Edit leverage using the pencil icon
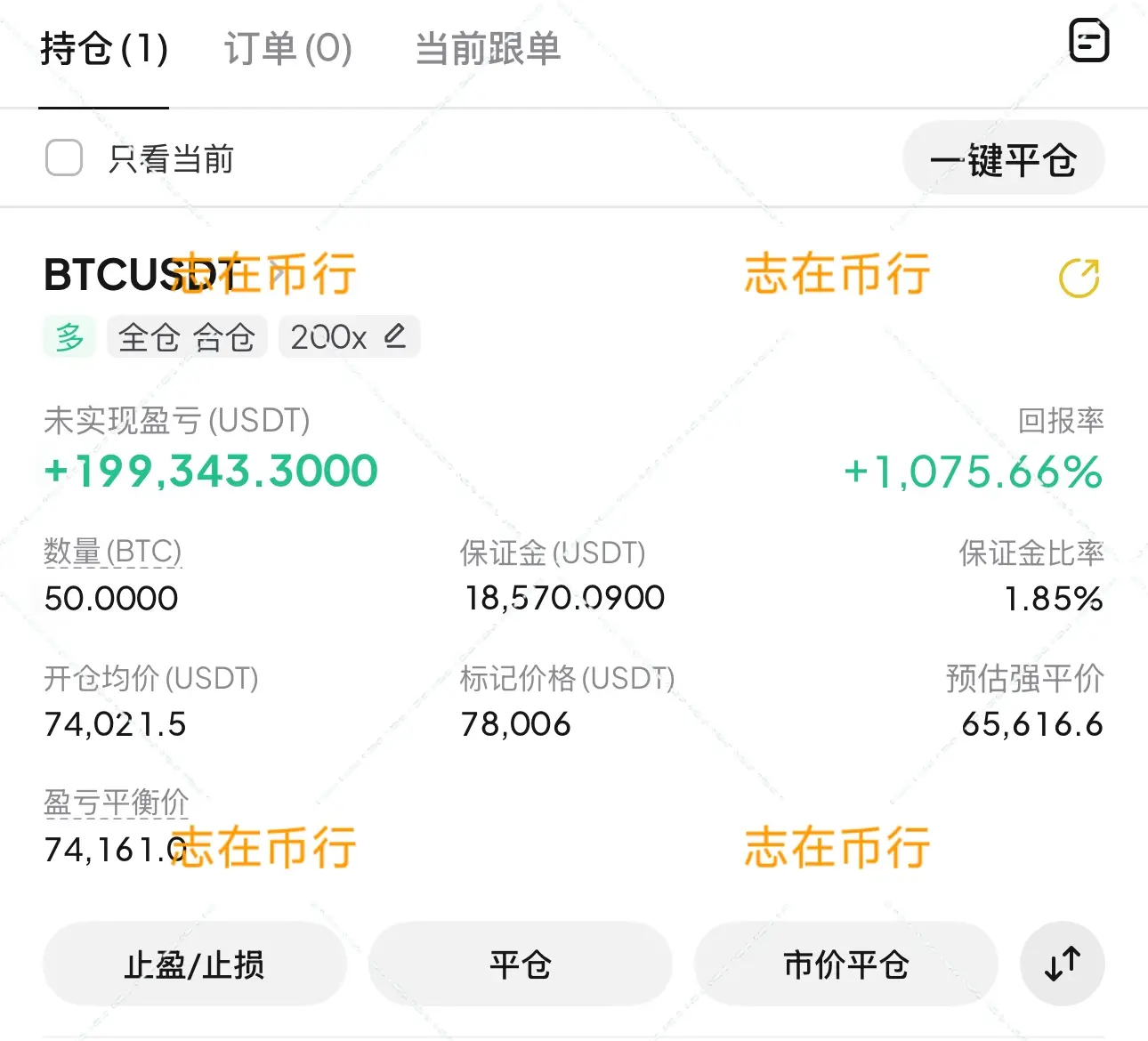This screenshot has height=1041, width=1148. click(395, 336)
